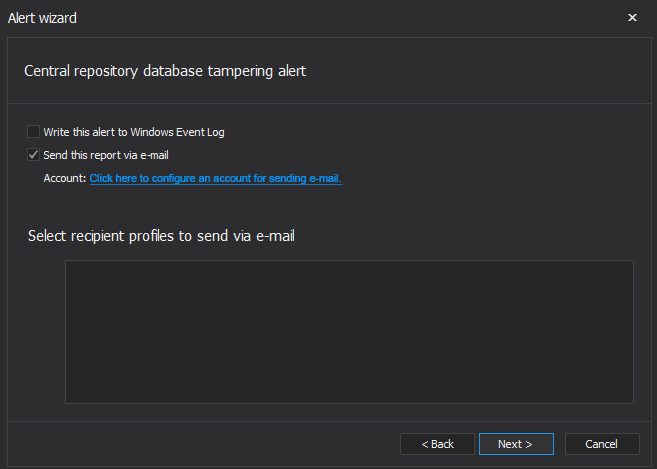657x469 pixels.
Task: Click the "Windows Event Log" words in first option
Action: (178, 132)
